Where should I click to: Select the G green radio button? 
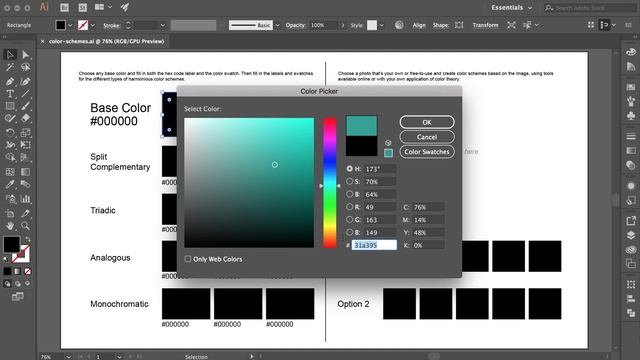point(349,220)
